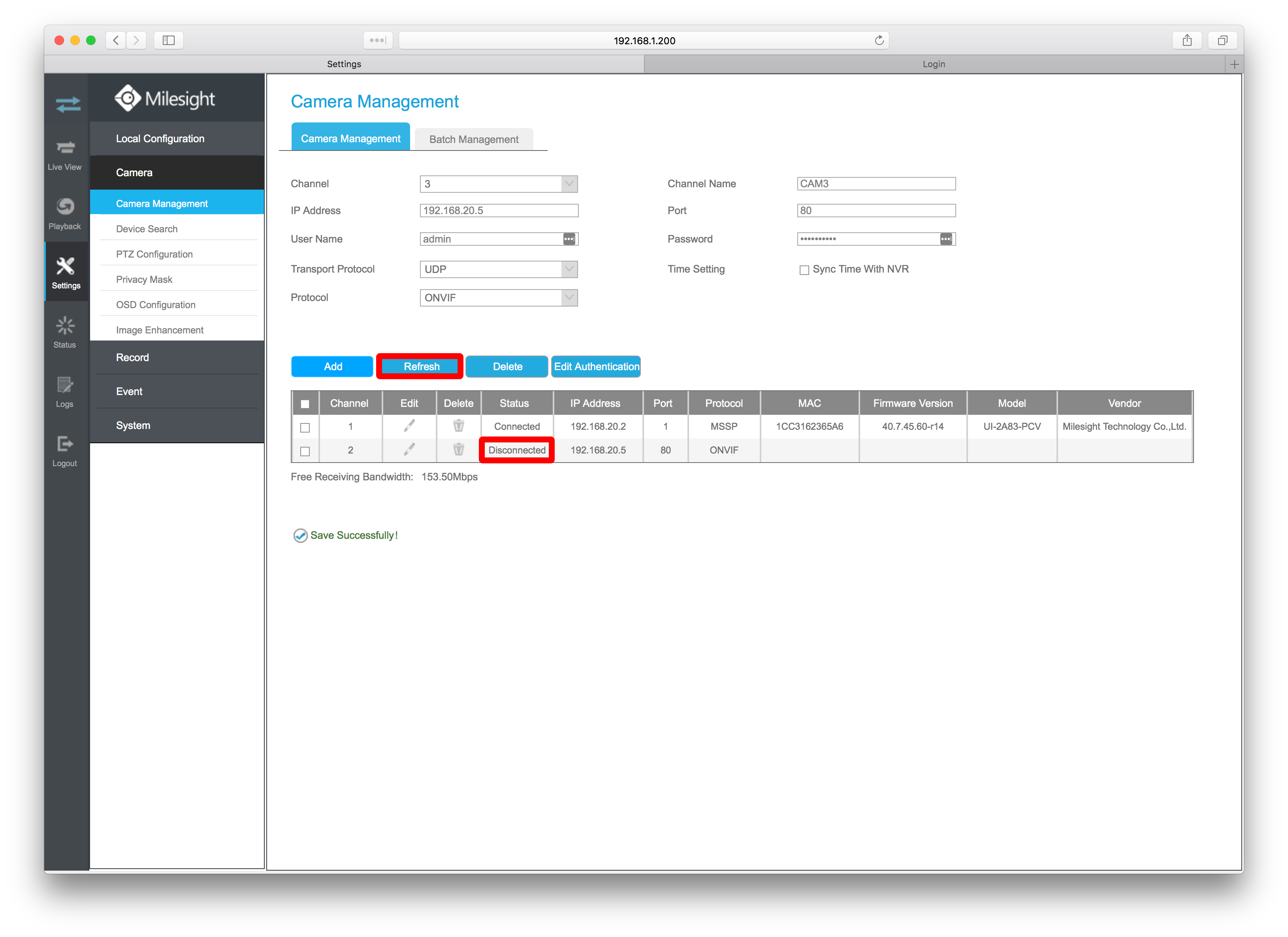Viewport: 1288px width, 937px height.
Task: Click the Delete trash icon for Channel 2
Action: pyautogui.click(x=458, y=450)
